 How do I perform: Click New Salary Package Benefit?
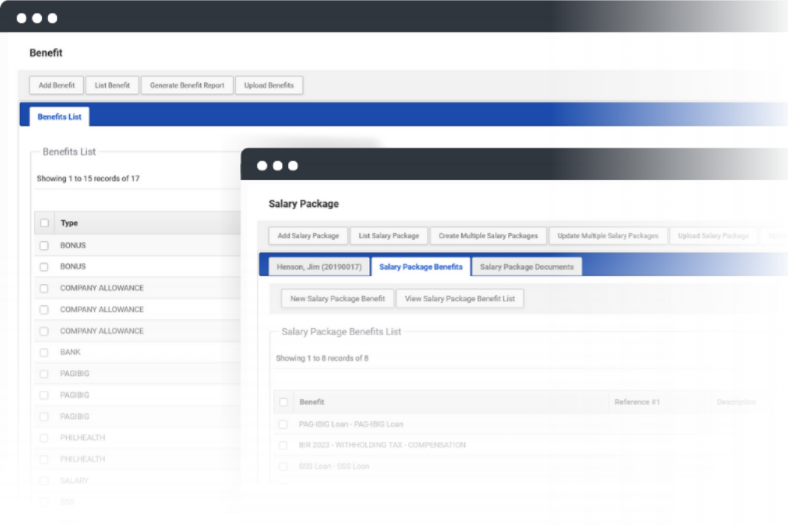click(x=337, y=299)
